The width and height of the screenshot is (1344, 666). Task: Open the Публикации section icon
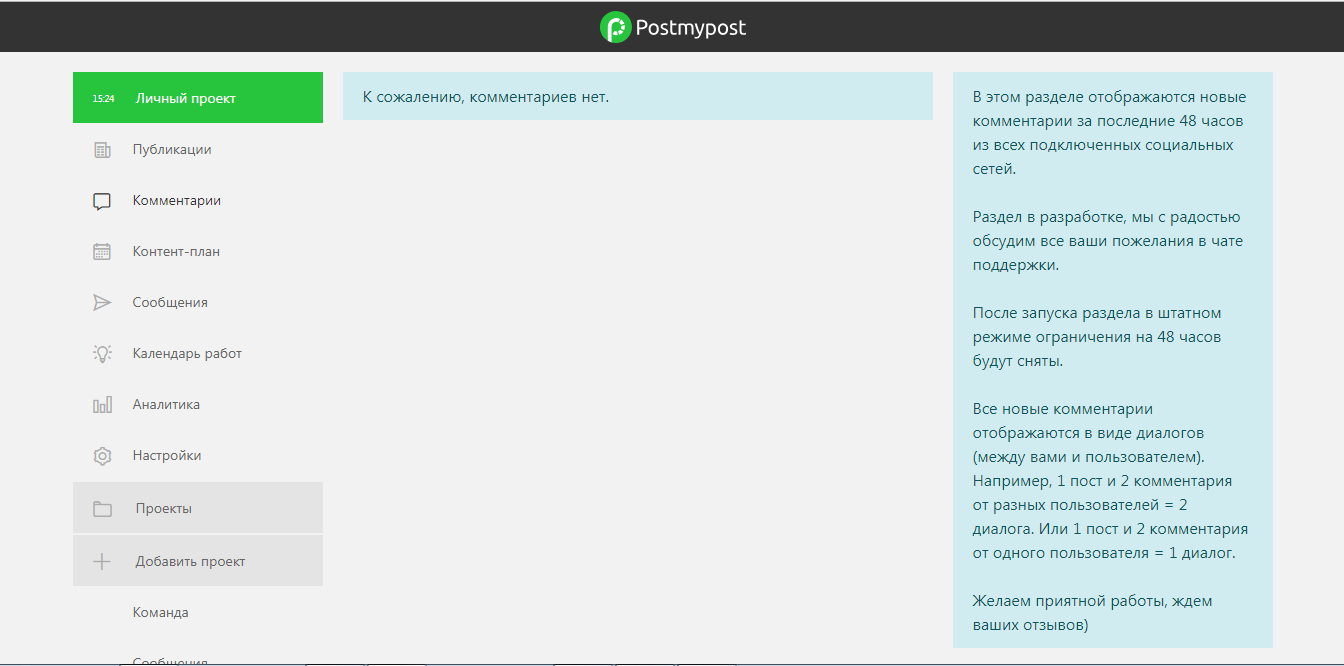coord(101,149)
